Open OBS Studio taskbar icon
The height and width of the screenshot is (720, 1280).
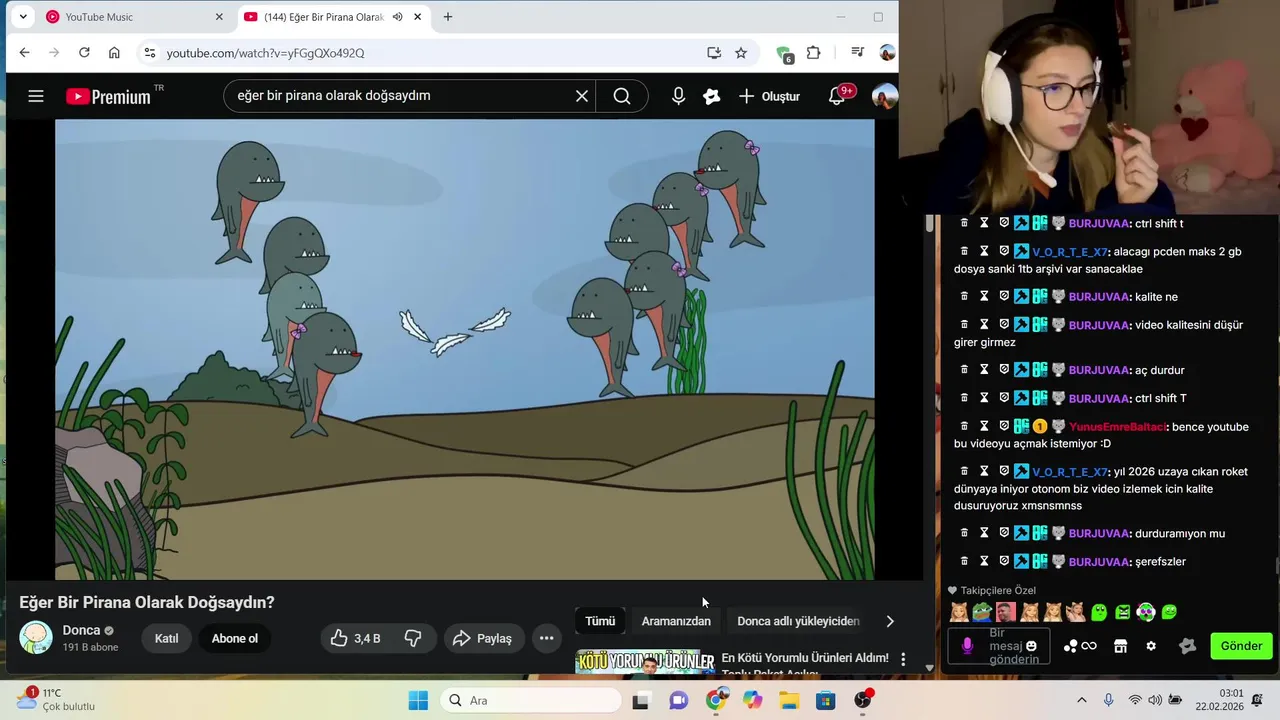(x=863, y=700)
